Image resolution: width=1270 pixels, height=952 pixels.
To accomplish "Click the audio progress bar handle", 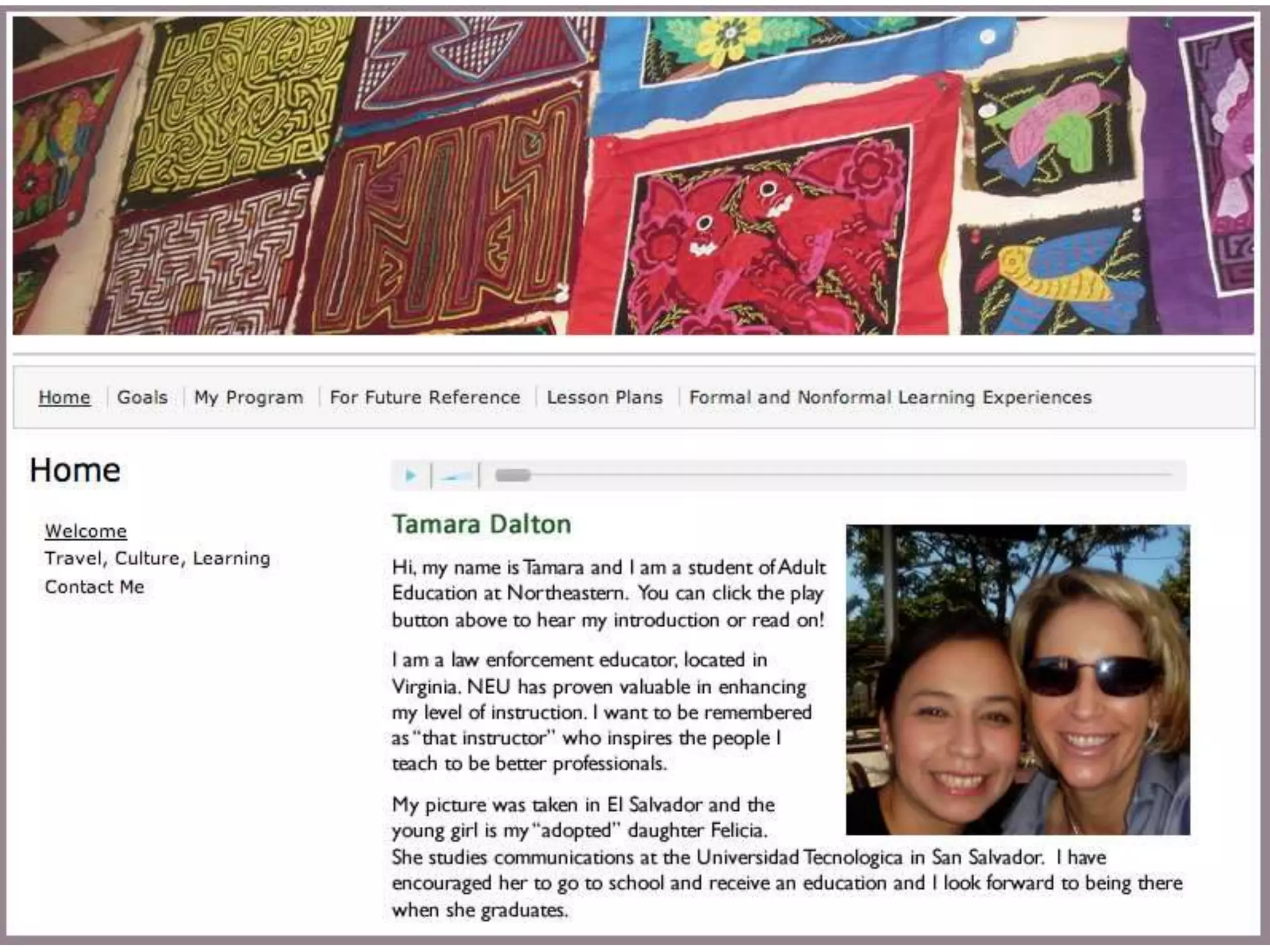I will click(x=513, y=475).
